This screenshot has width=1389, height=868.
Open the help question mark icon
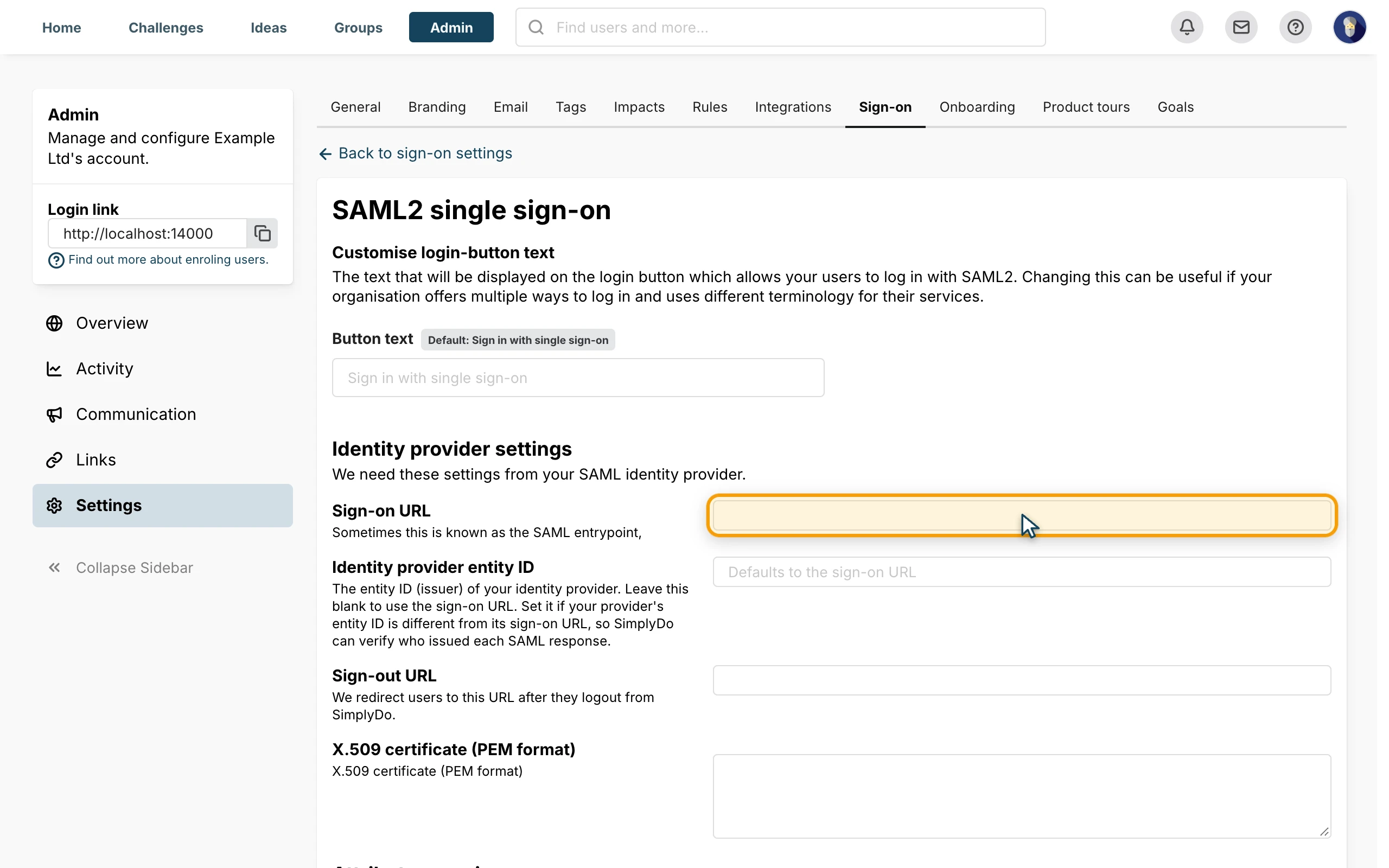[1295, 27]
